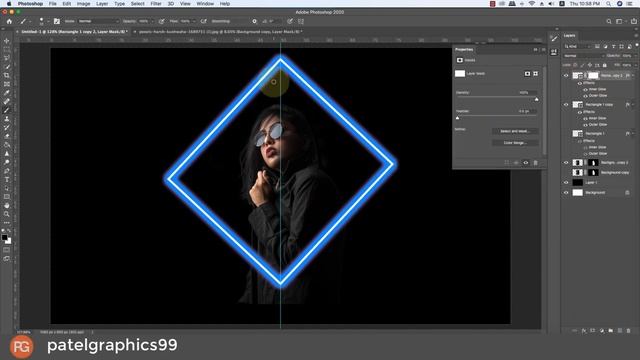Show the hidden Rectangle 1 layer
The width and height of the screenshot is (640, 360).
(x=566, y=133)
